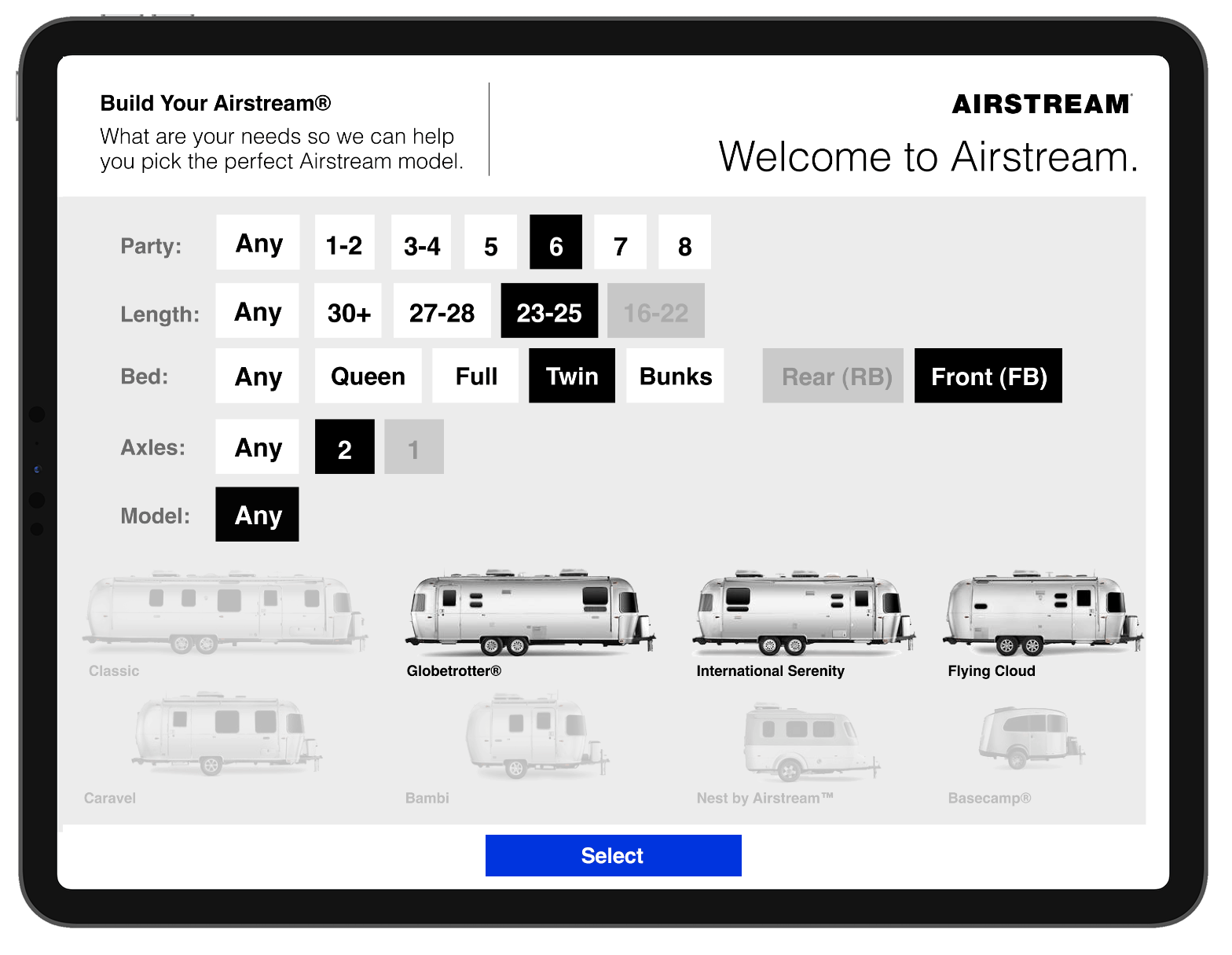
Task: Click the Classic model label
Action: pyautogui.click(x=114, y=670)
